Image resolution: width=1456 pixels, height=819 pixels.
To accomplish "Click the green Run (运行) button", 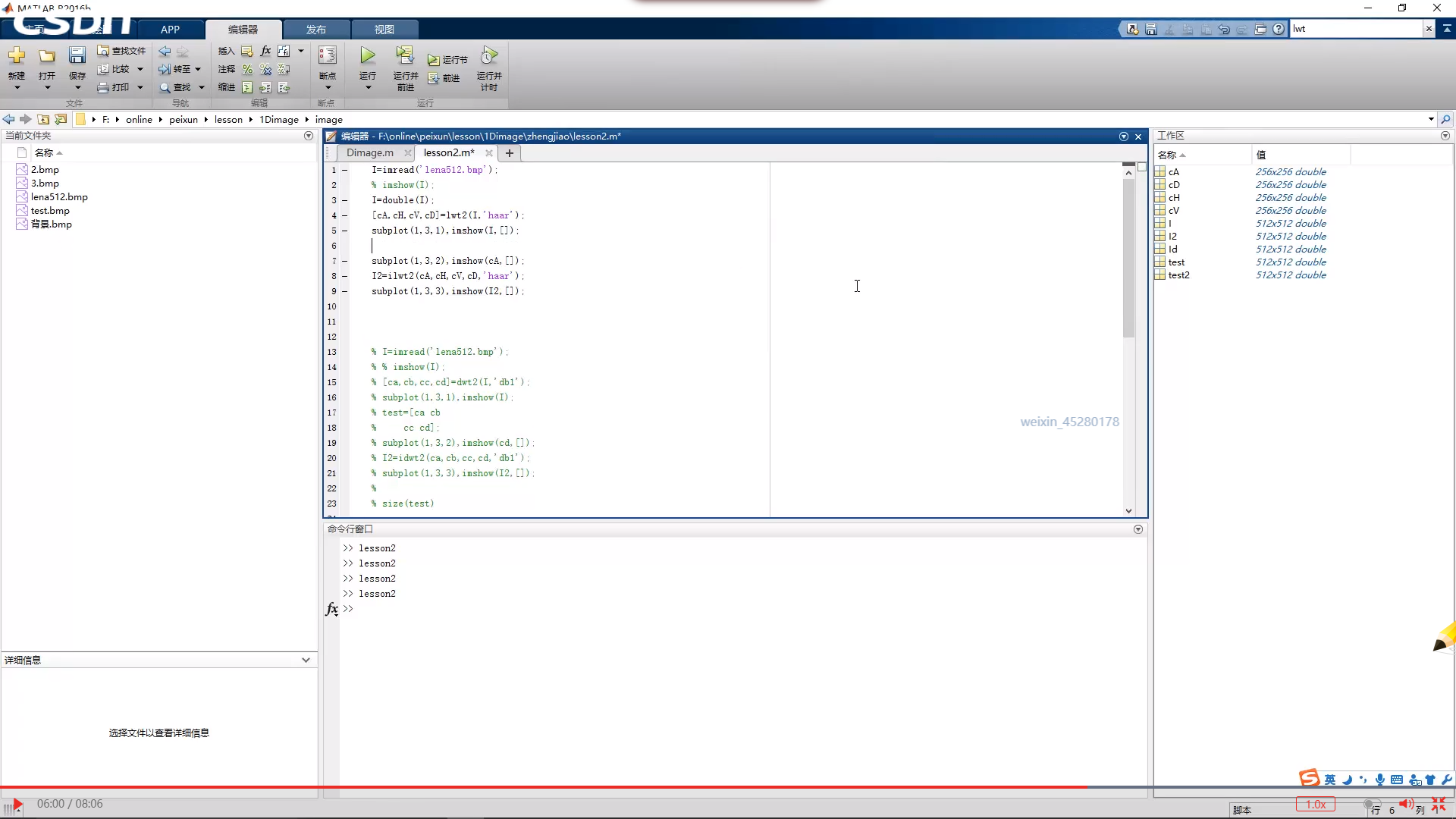I will point(368,56).
